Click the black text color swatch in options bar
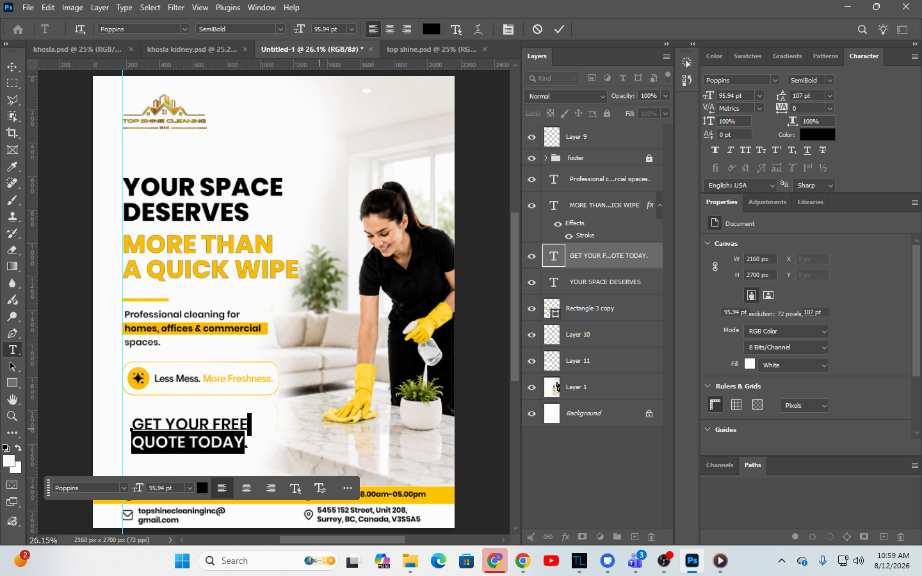 pyautogui.click(x=431, y=29)
